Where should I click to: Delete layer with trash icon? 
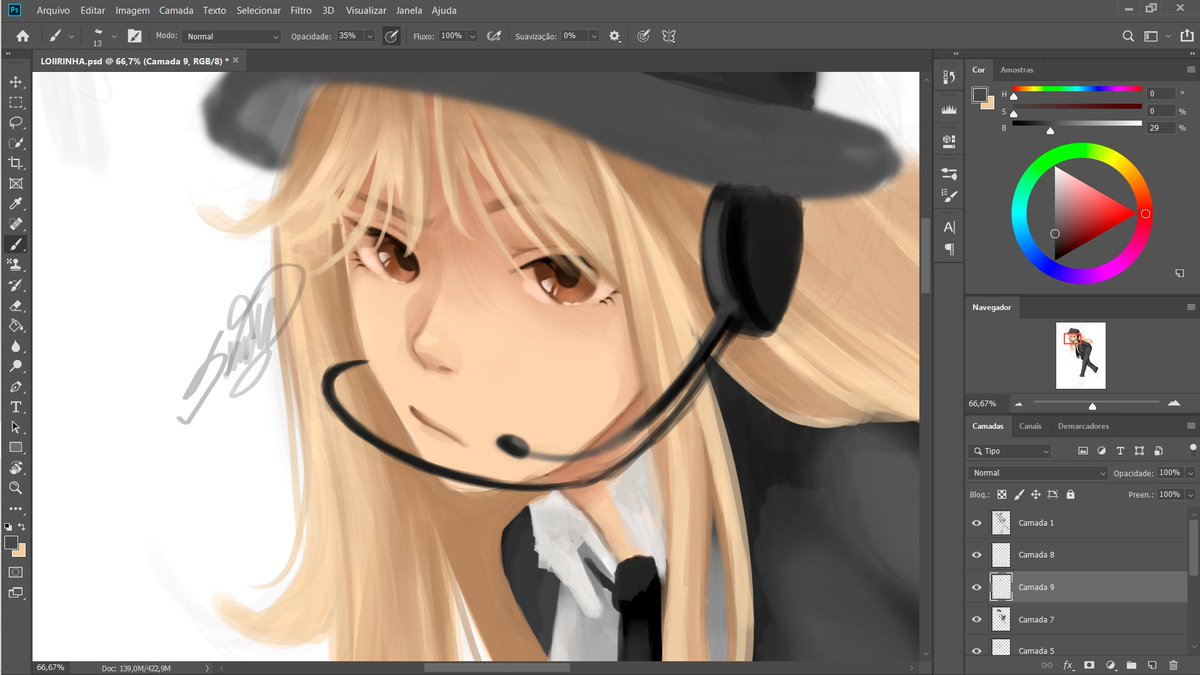click(x=1173, y=665)
